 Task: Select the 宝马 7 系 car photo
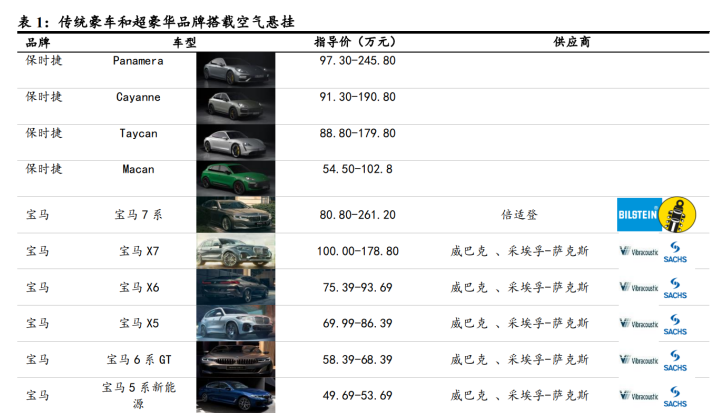236,215
